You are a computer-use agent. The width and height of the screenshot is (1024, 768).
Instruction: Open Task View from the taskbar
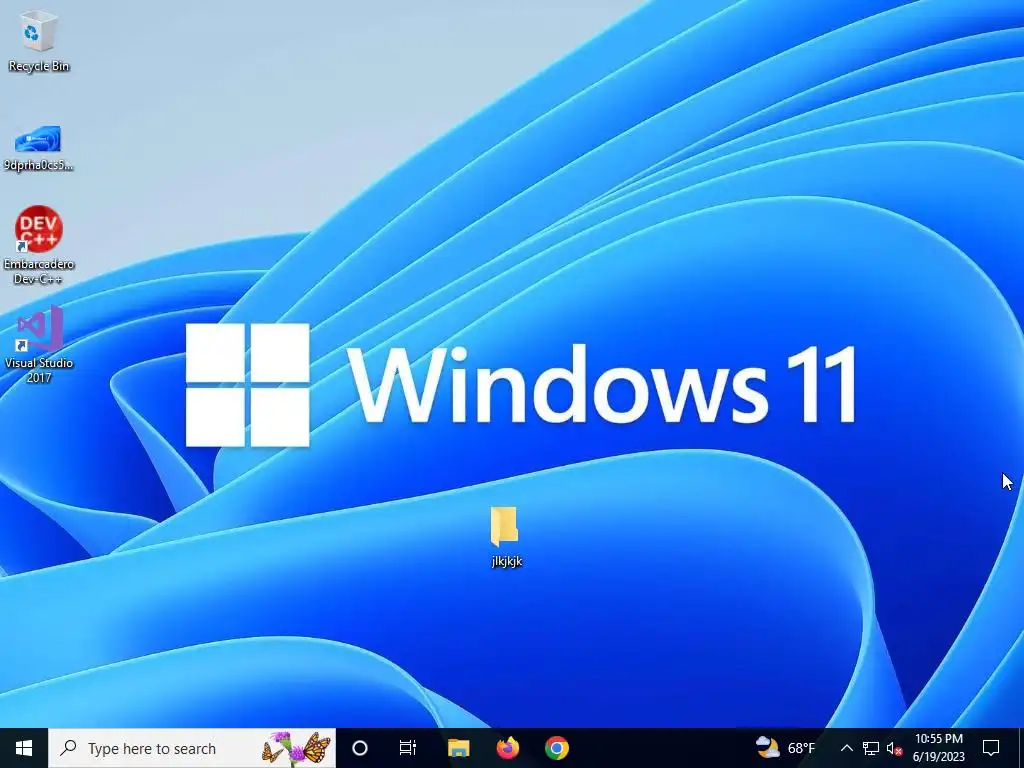coord(408,748)
